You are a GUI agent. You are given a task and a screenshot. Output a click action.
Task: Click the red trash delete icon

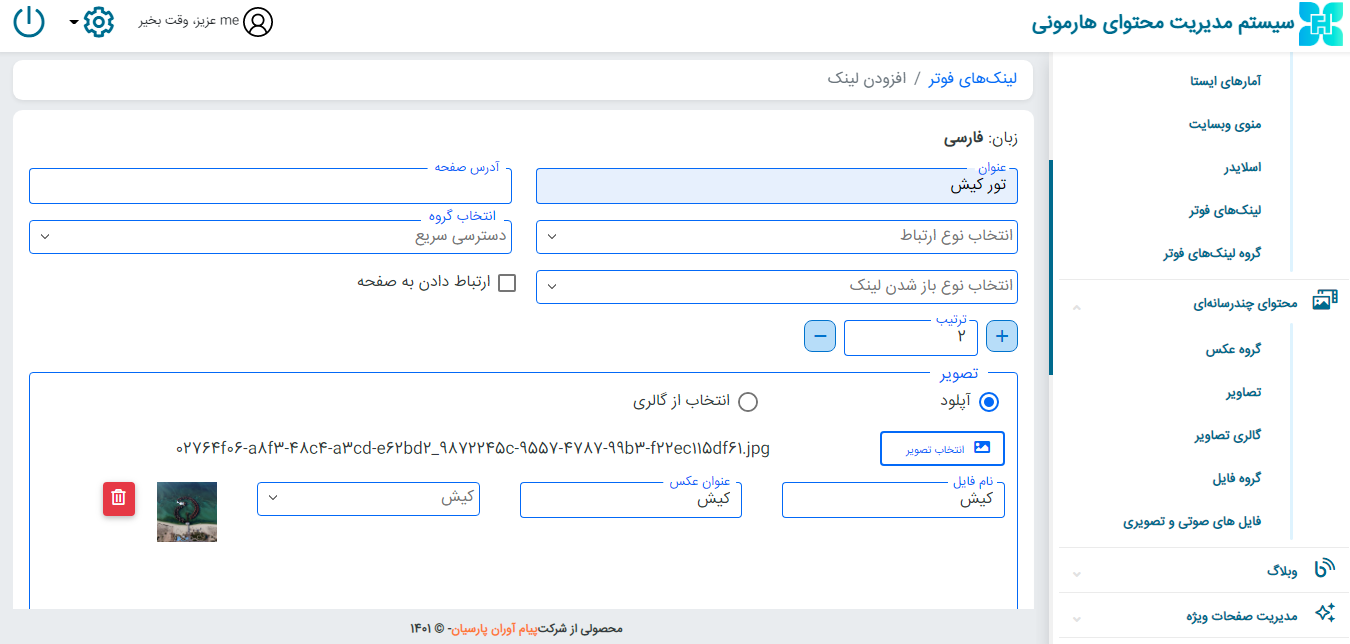(x=118, y=498)
